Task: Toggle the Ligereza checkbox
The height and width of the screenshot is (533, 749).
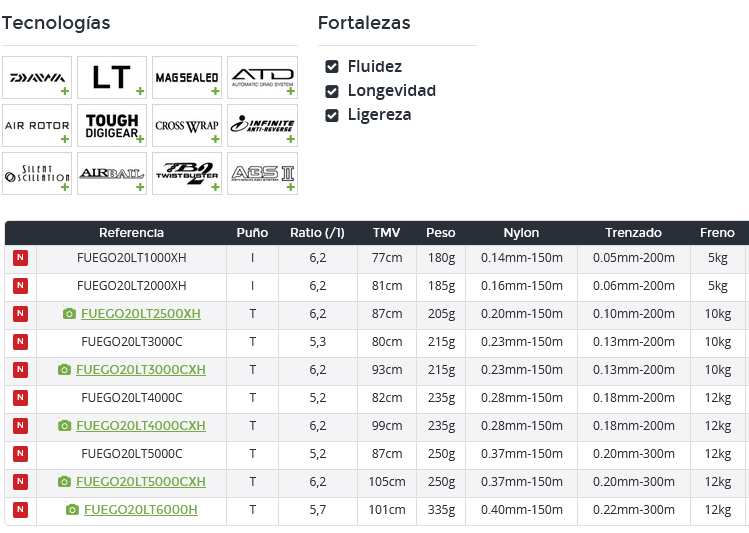Action: (332, 115)
